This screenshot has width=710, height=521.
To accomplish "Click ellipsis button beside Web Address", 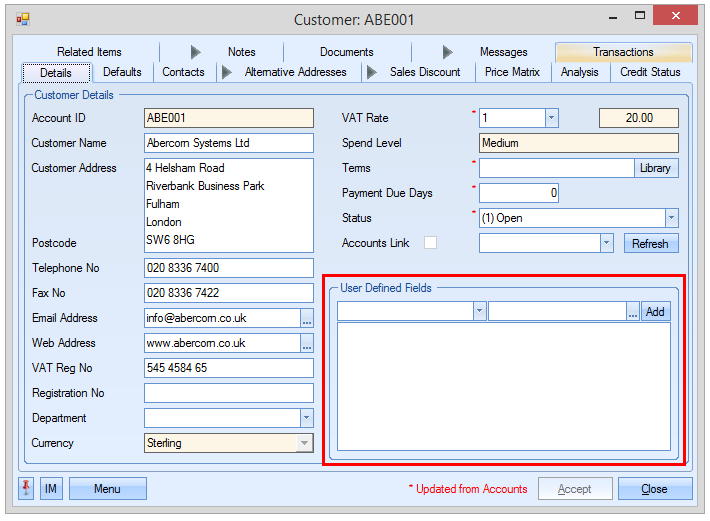I will [x=307, y=343].
